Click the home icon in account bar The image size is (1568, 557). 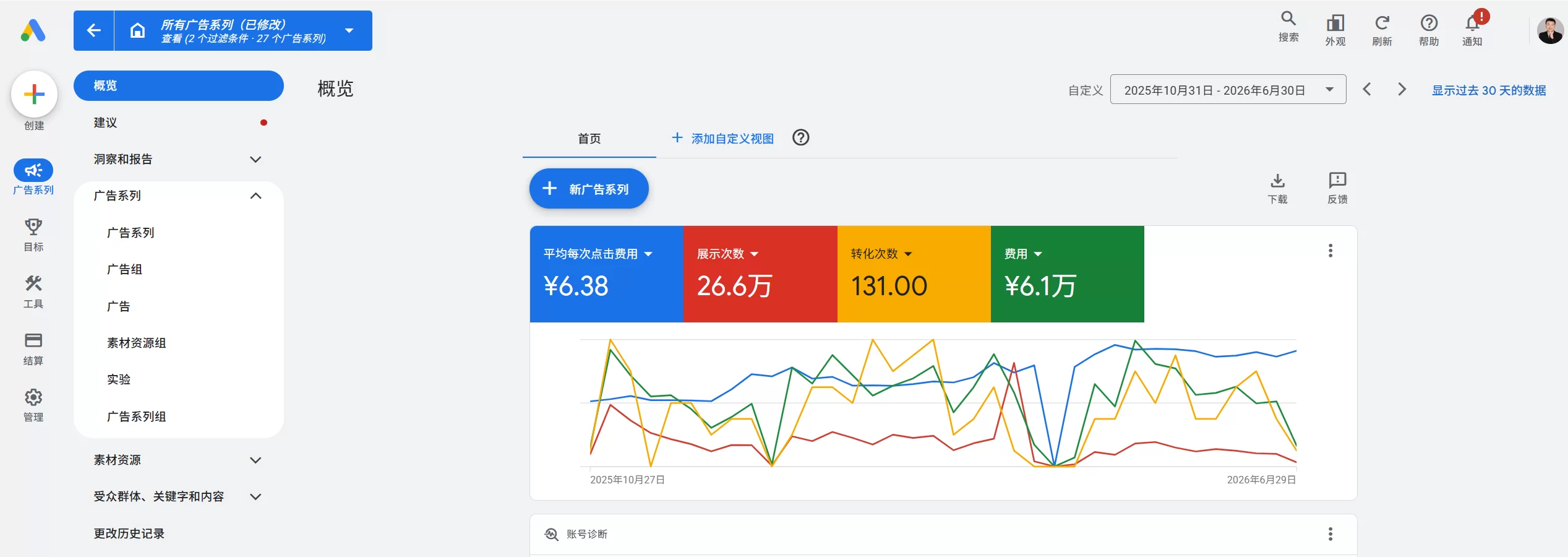tap(137, 30)
